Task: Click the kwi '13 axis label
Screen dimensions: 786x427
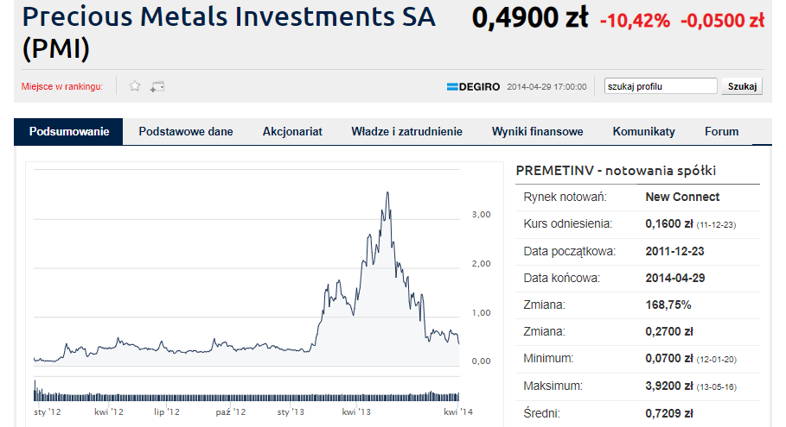Action: (356, 412)
